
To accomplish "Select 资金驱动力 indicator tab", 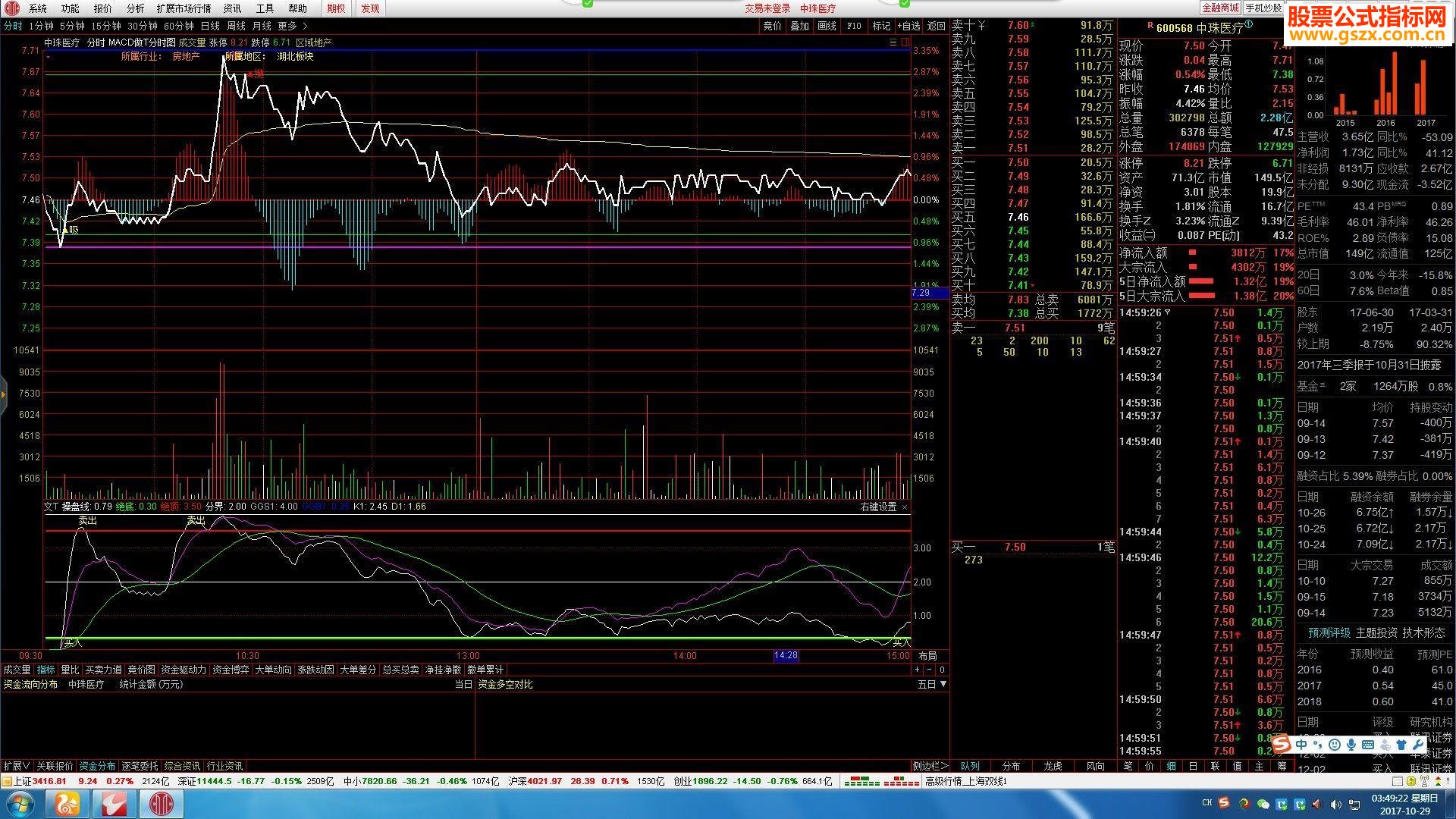I will [183, 670].
